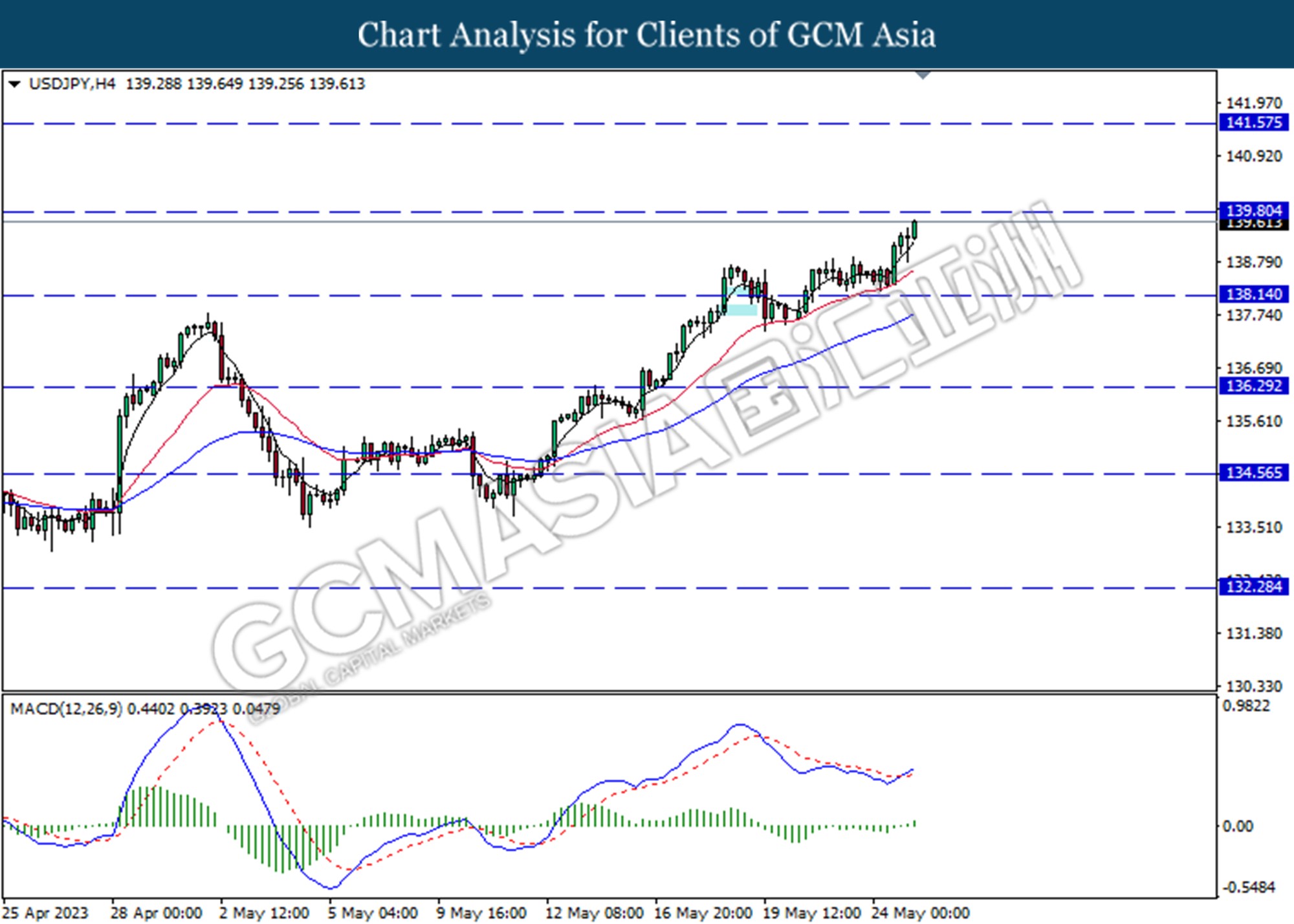
Task: Click the 131.380 axis price value
Action: click(x=1254, y=633)
